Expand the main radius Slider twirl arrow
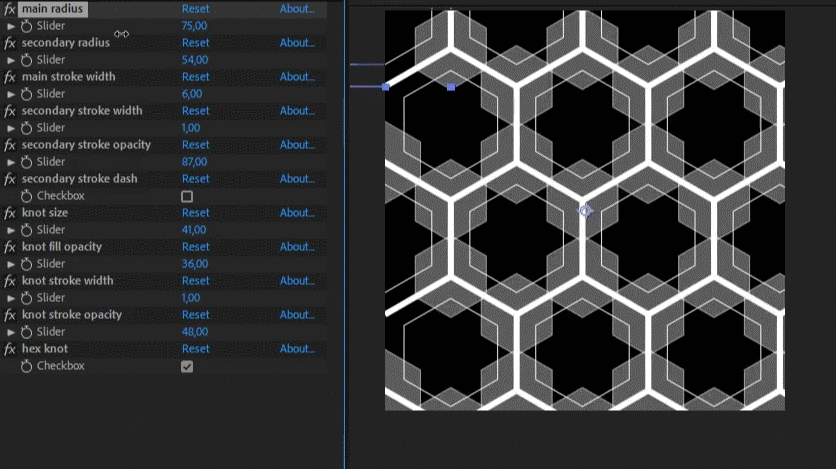The width and height of the screenshot is (836, 469). click(11, 26)
